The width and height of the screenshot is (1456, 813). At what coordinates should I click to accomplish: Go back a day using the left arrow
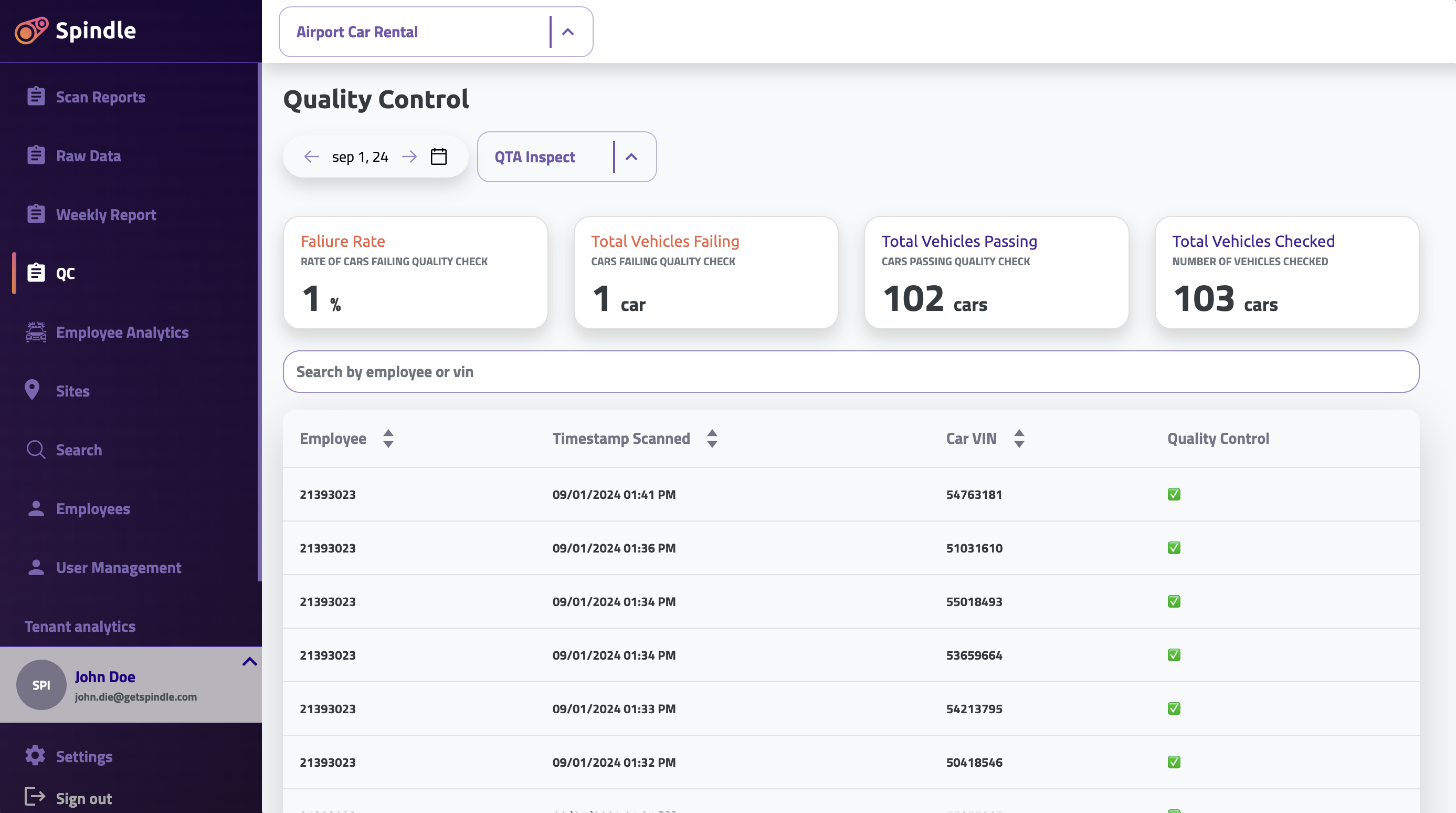coord(311,156)
